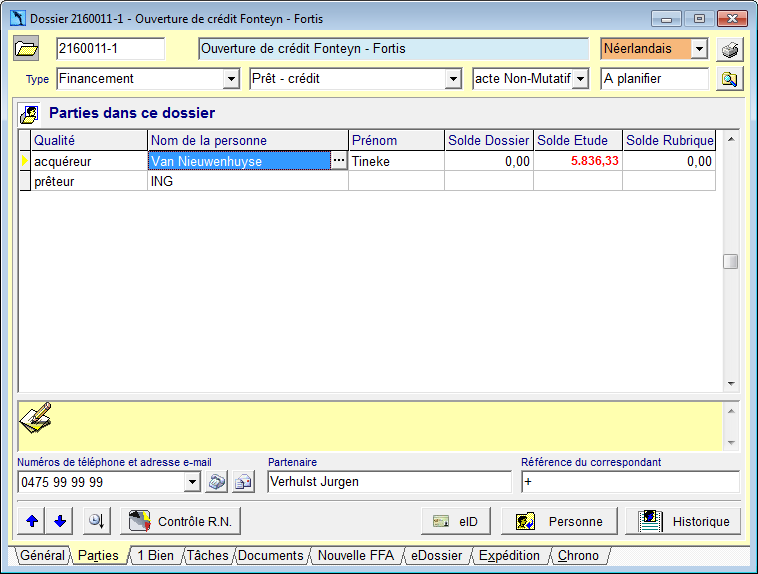The image size is (758, 574).
Task: Click the parties grid scrollbar thumb
Action: 730,261
